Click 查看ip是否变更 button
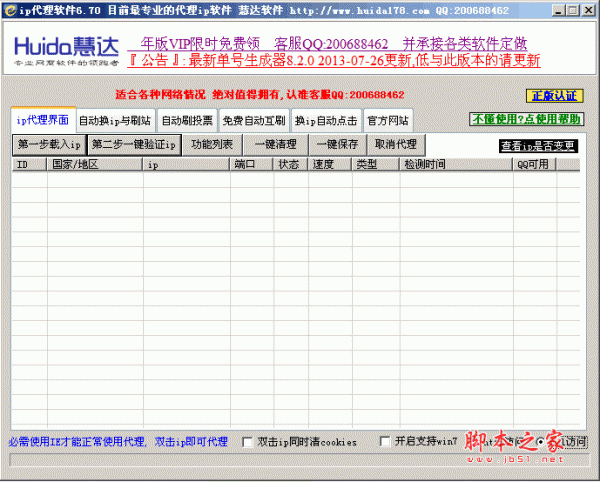This screenshot has height=482, width=600. [x=538, y=146]
